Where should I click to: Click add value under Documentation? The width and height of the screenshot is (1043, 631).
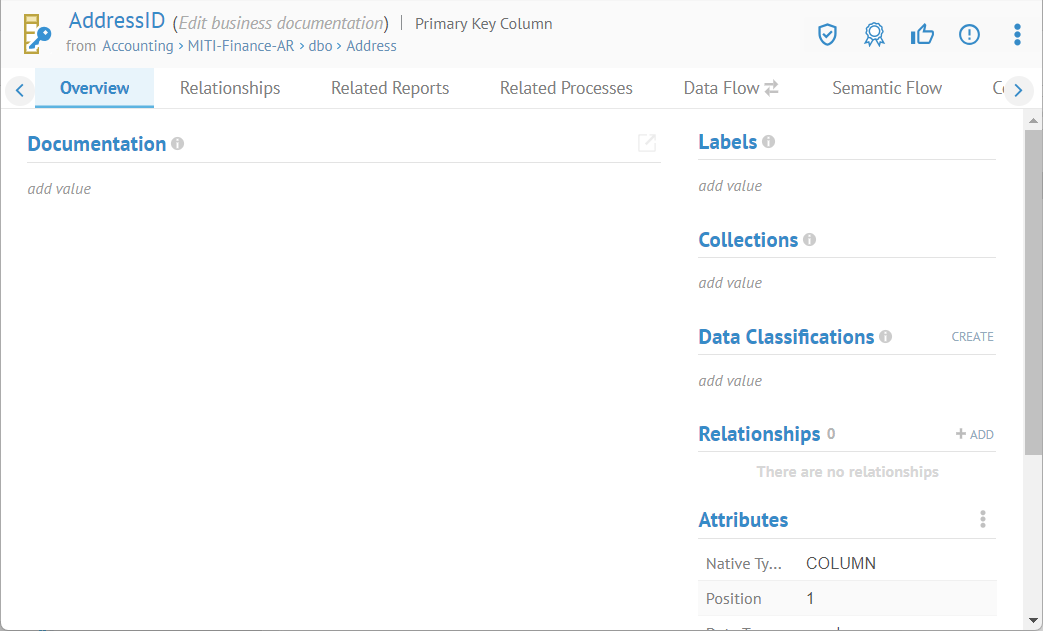pyautogui.click(x=59, y=188)
